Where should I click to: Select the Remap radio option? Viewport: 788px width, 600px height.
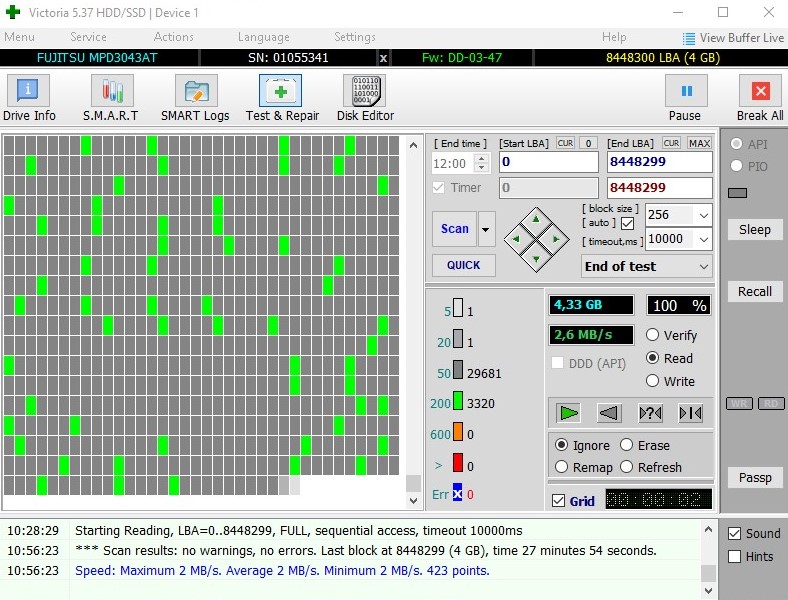(x=561, y=467)
